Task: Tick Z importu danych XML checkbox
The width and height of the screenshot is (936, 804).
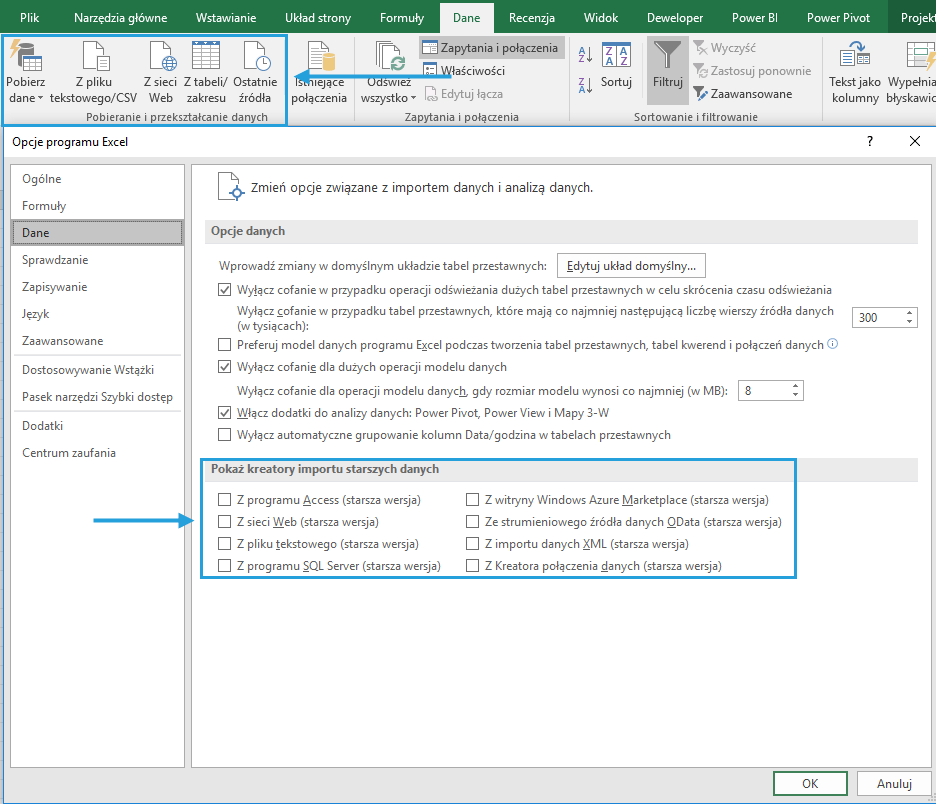Action: point(473,544)
